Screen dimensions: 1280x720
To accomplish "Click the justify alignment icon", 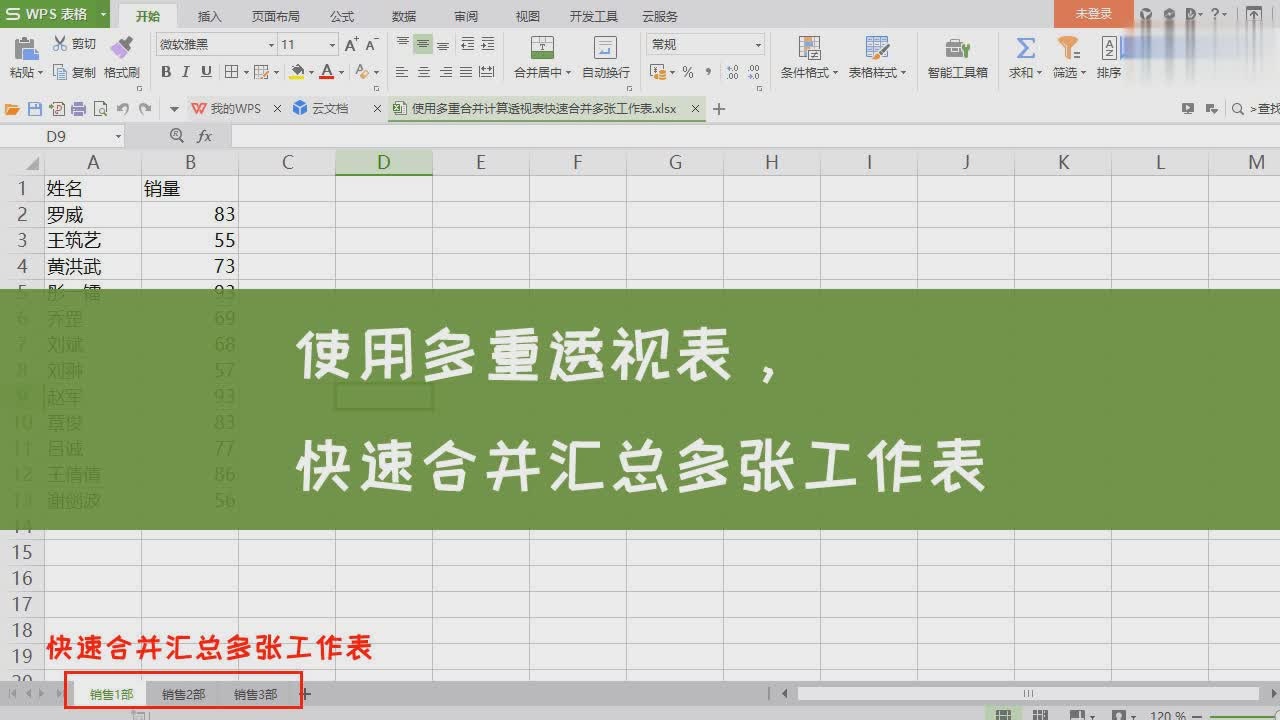I will [467, 72].
